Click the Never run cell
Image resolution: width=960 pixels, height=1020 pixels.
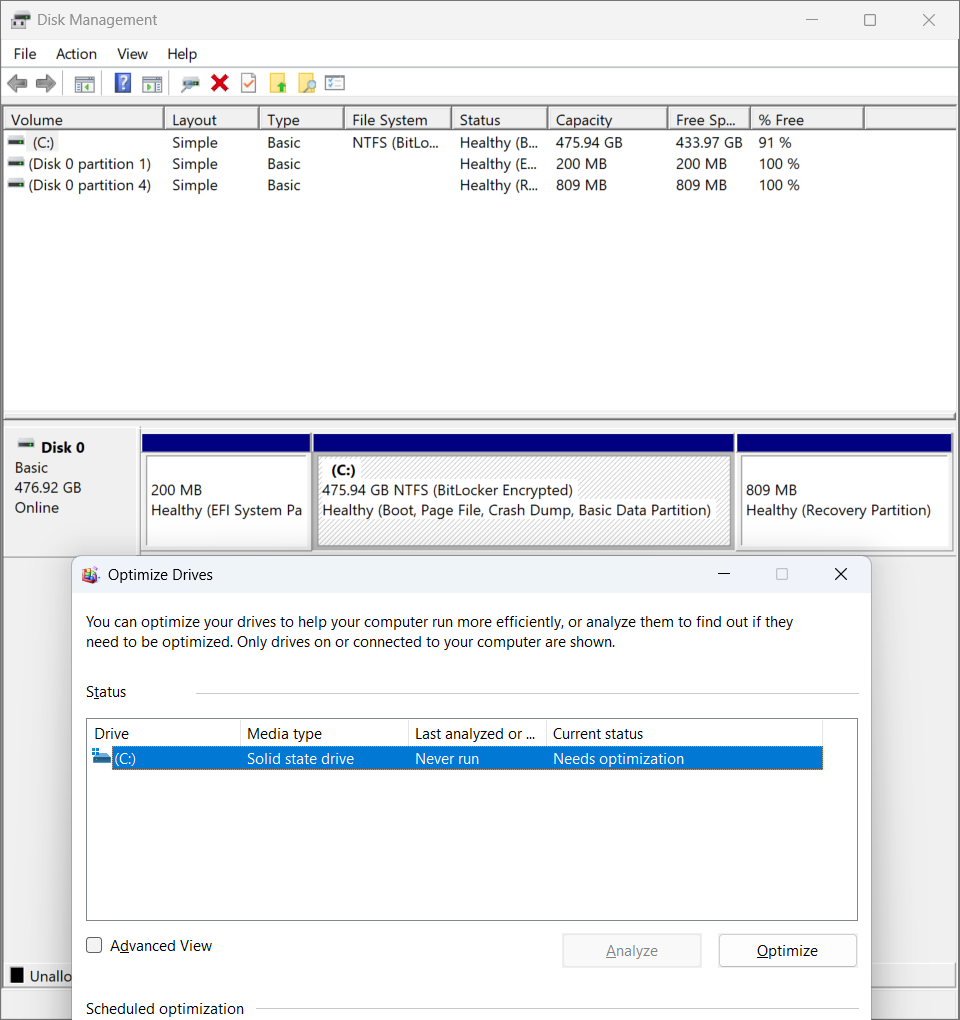click(447, 758)
